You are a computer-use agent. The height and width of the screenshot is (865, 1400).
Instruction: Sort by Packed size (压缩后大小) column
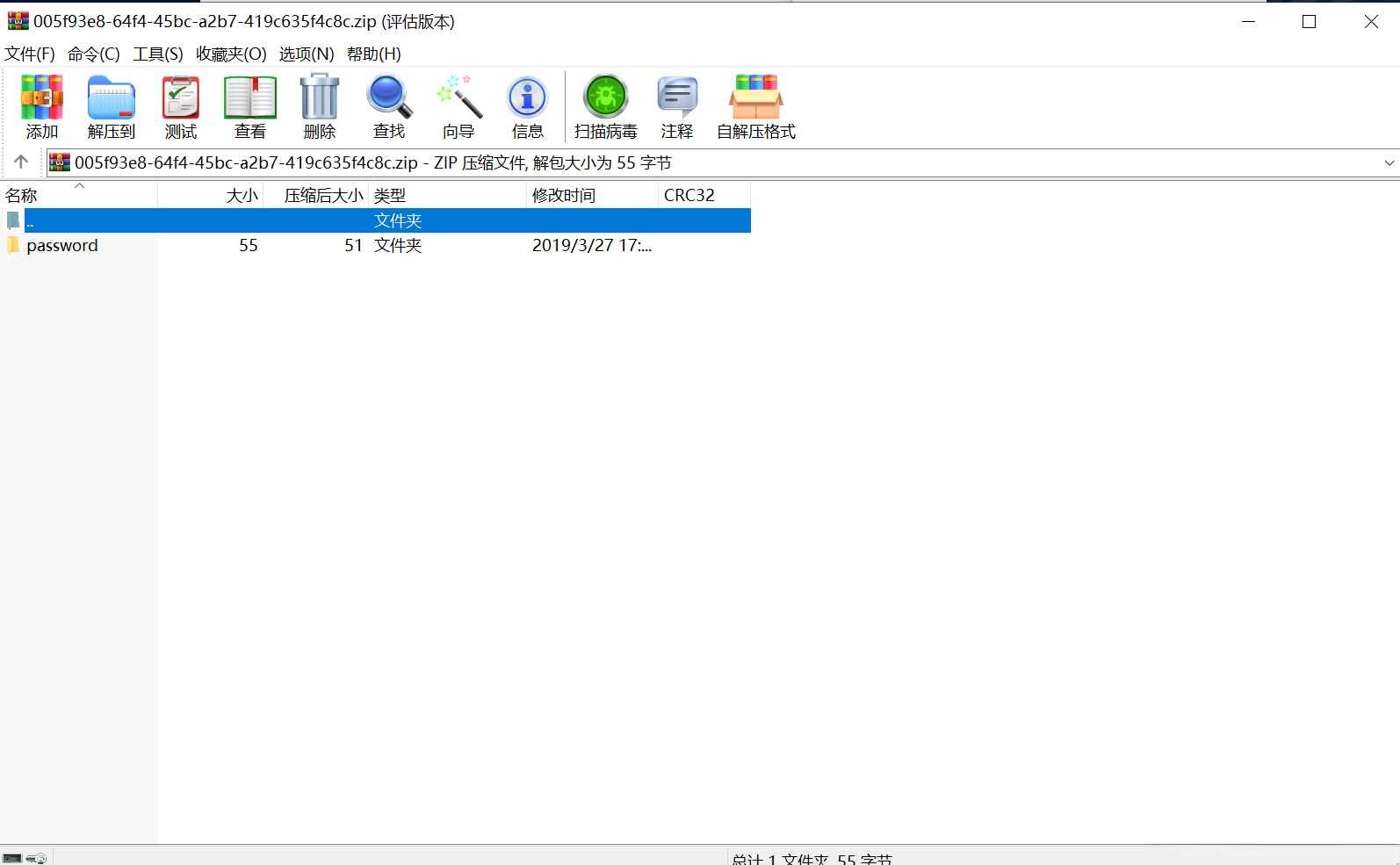point(316,195)
